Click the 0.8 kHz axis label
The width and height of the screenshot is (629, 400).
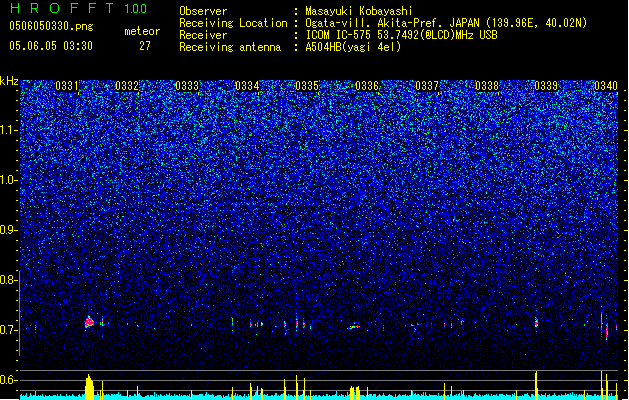pos(8,280)
